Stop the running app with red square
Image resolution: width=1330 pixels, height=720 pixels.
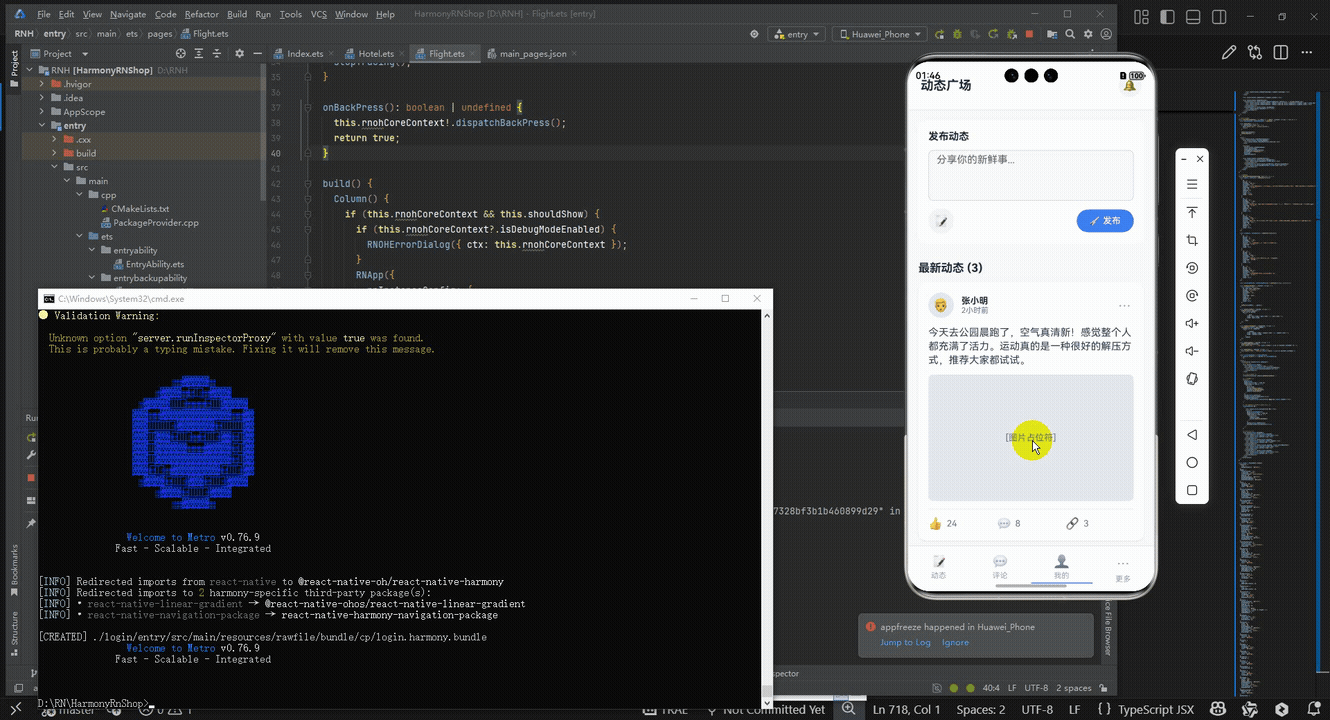[x=1029, y=34]
